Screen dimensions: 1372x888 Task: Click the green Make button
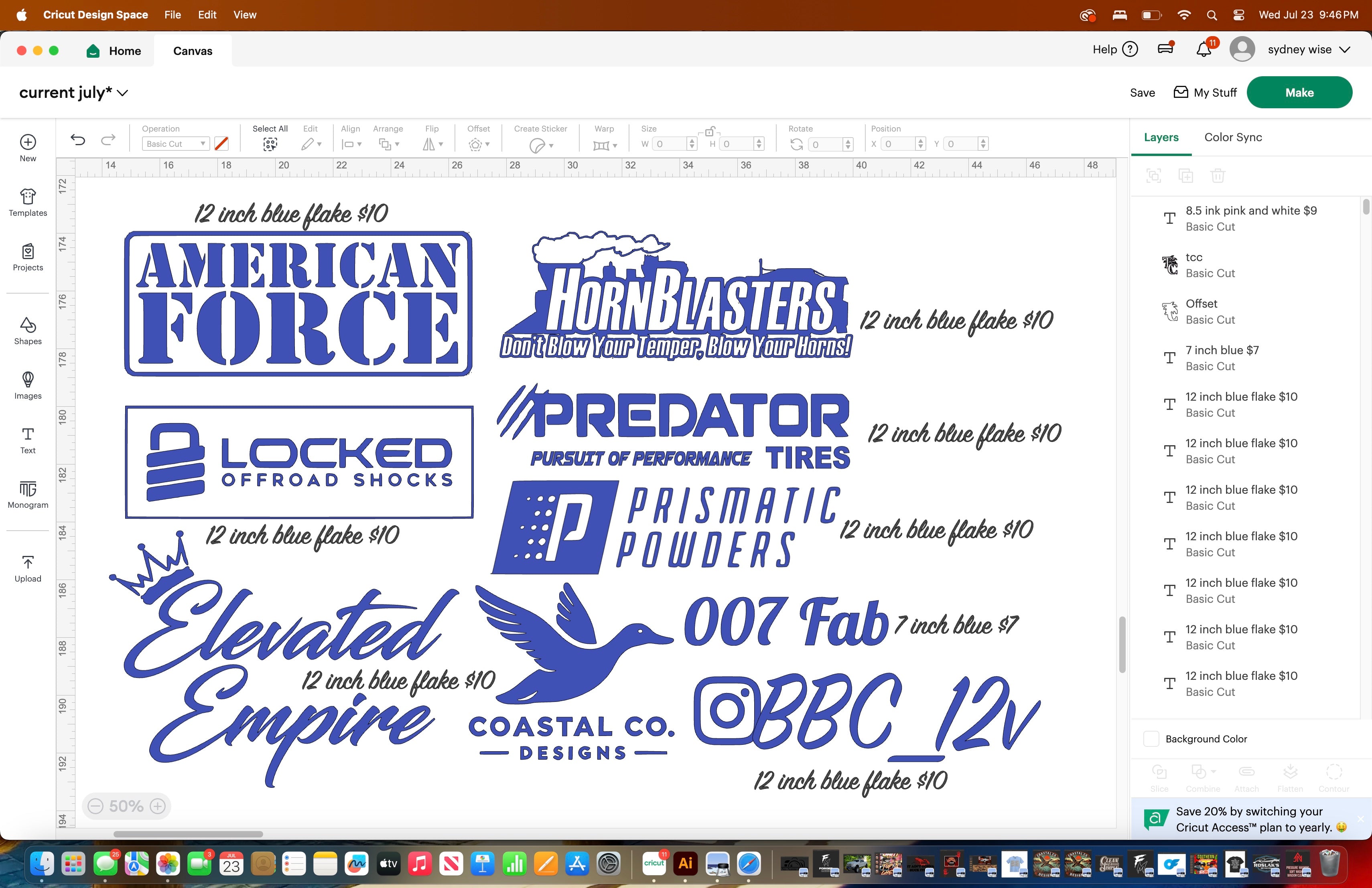point(1299,92)
